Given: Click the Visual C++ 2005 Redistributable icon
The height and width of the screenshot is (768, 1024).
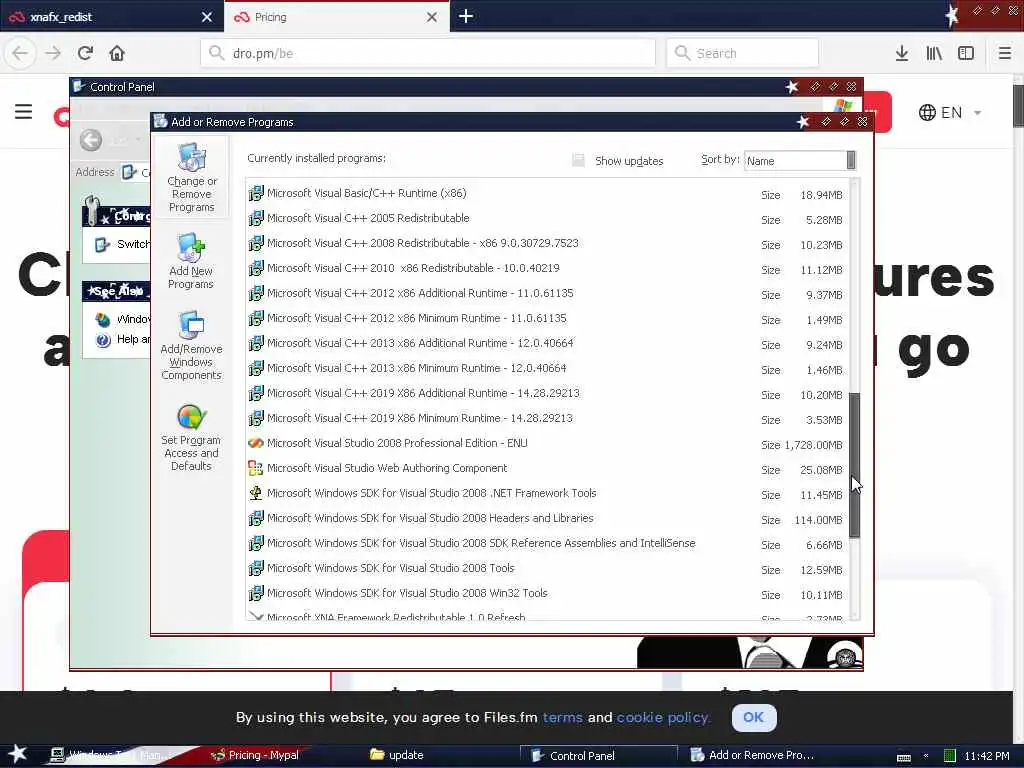Looking at the screenshot, I should [x=256, y=218].
